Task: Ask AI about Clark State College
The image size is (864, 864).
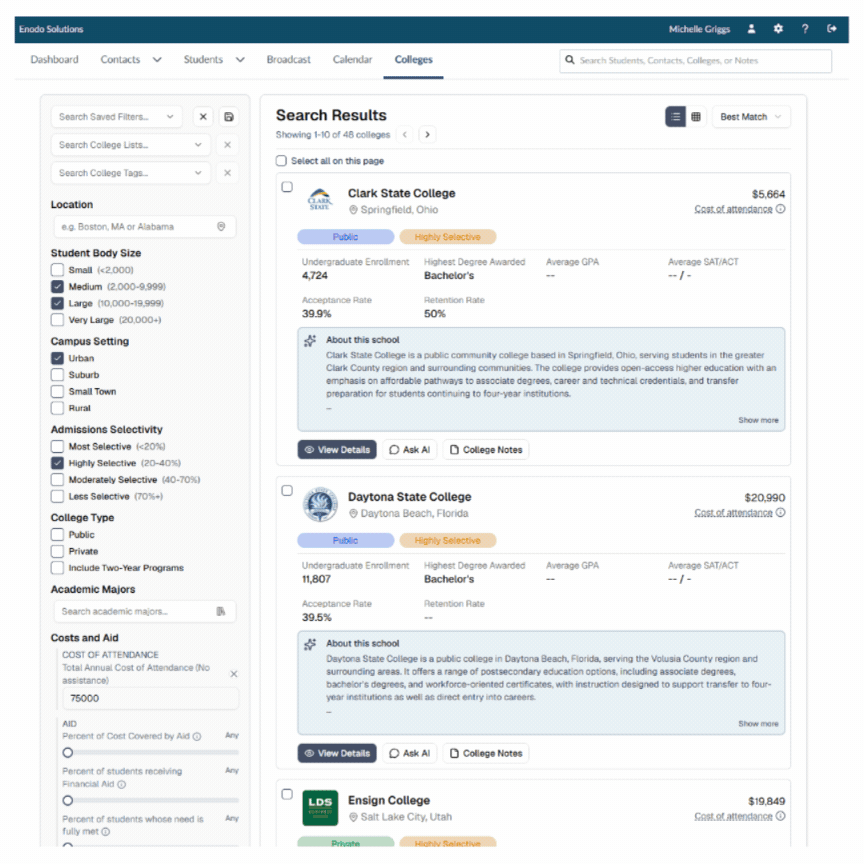Action: pos(409,450)
